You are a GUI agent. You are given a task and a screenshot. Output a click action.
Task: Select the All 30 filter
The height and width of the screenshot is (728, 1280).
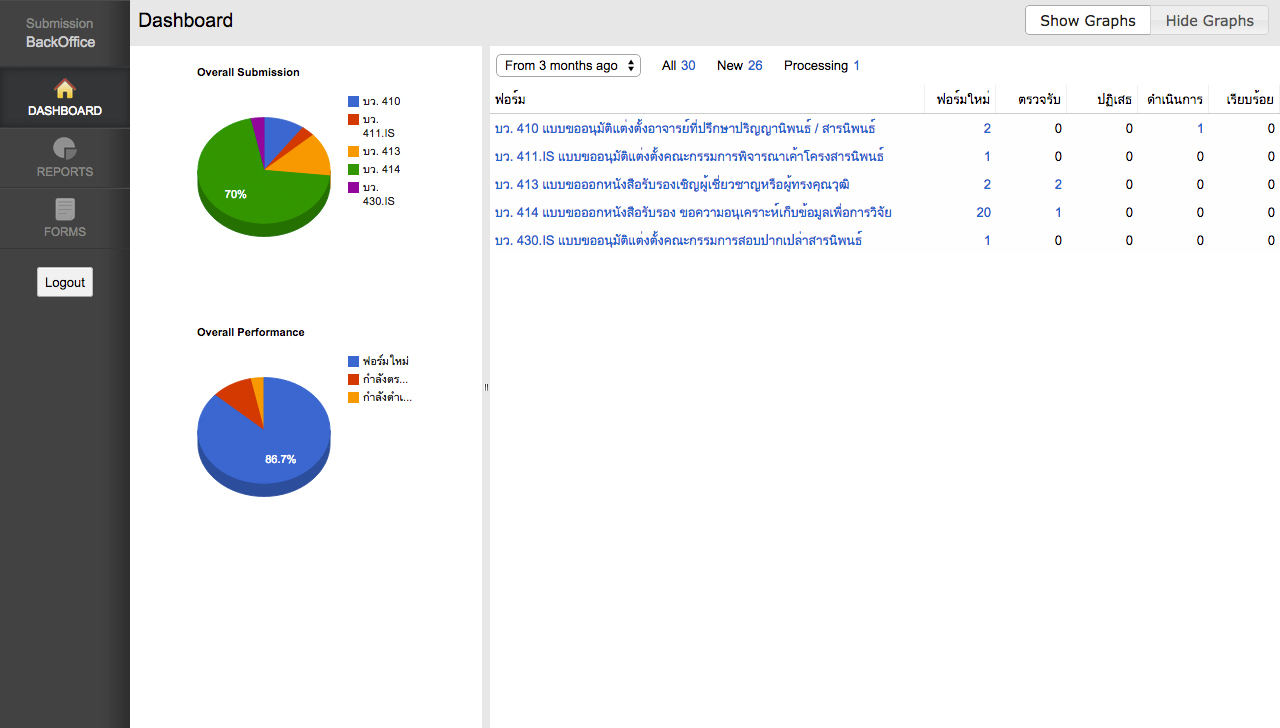(678, 65)
